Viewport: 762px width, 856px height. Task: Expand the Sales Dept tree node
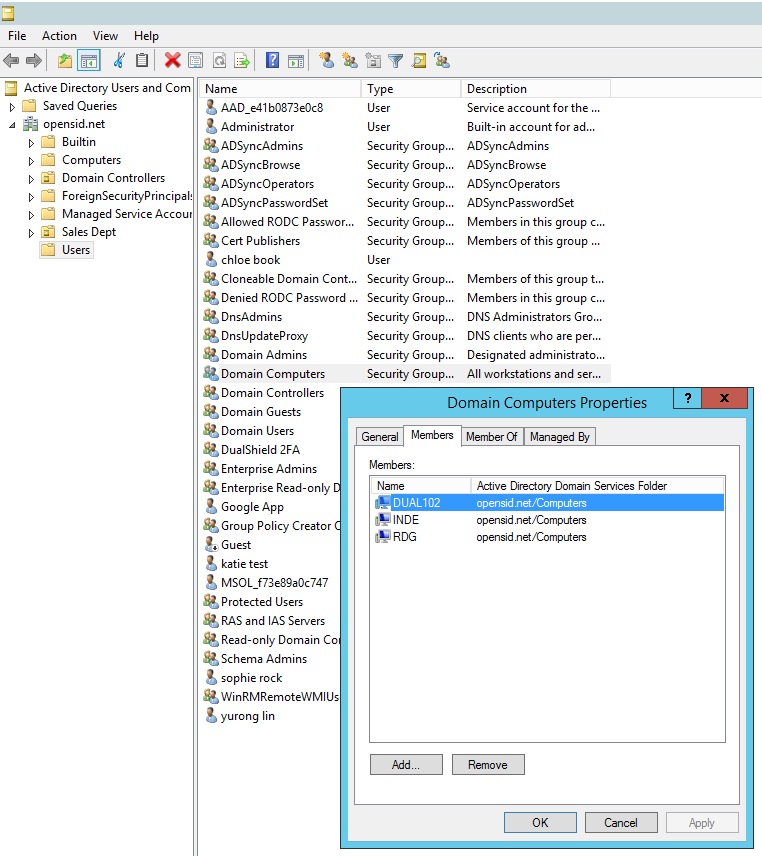coord(32,232)
